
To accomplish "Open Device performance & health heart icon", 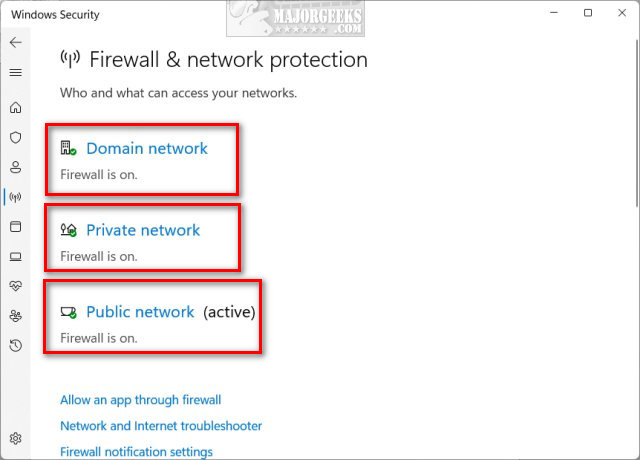I will coord(15,286).
